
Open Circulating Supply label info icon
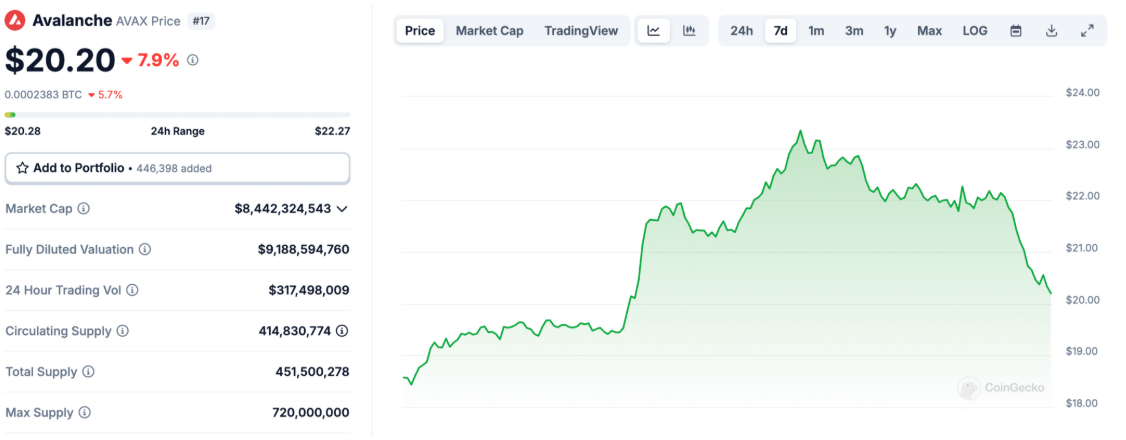(123, 332)
